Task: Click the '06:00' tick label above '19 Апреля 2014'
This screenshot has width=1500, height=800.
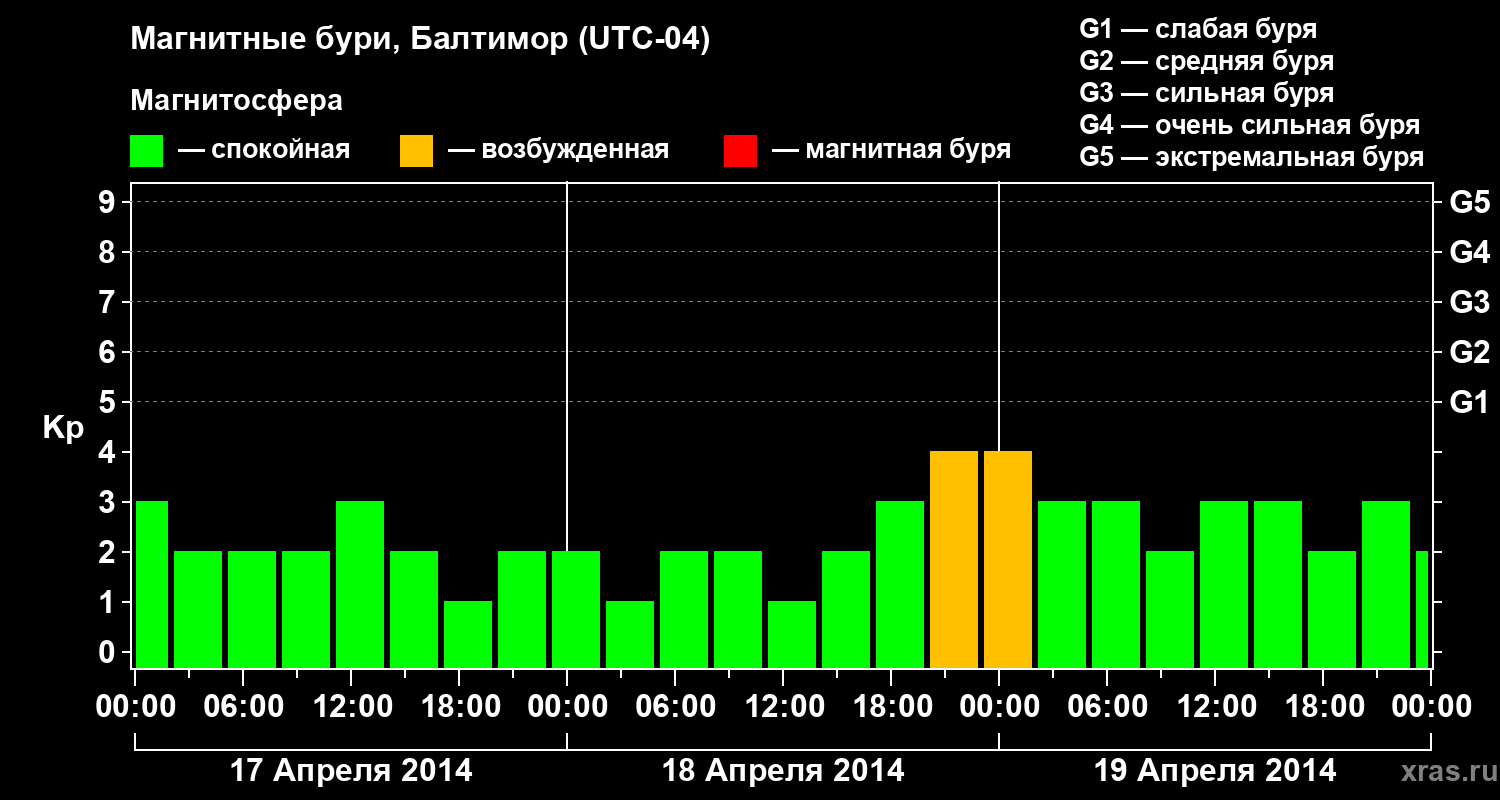Action: point(1107,707)
